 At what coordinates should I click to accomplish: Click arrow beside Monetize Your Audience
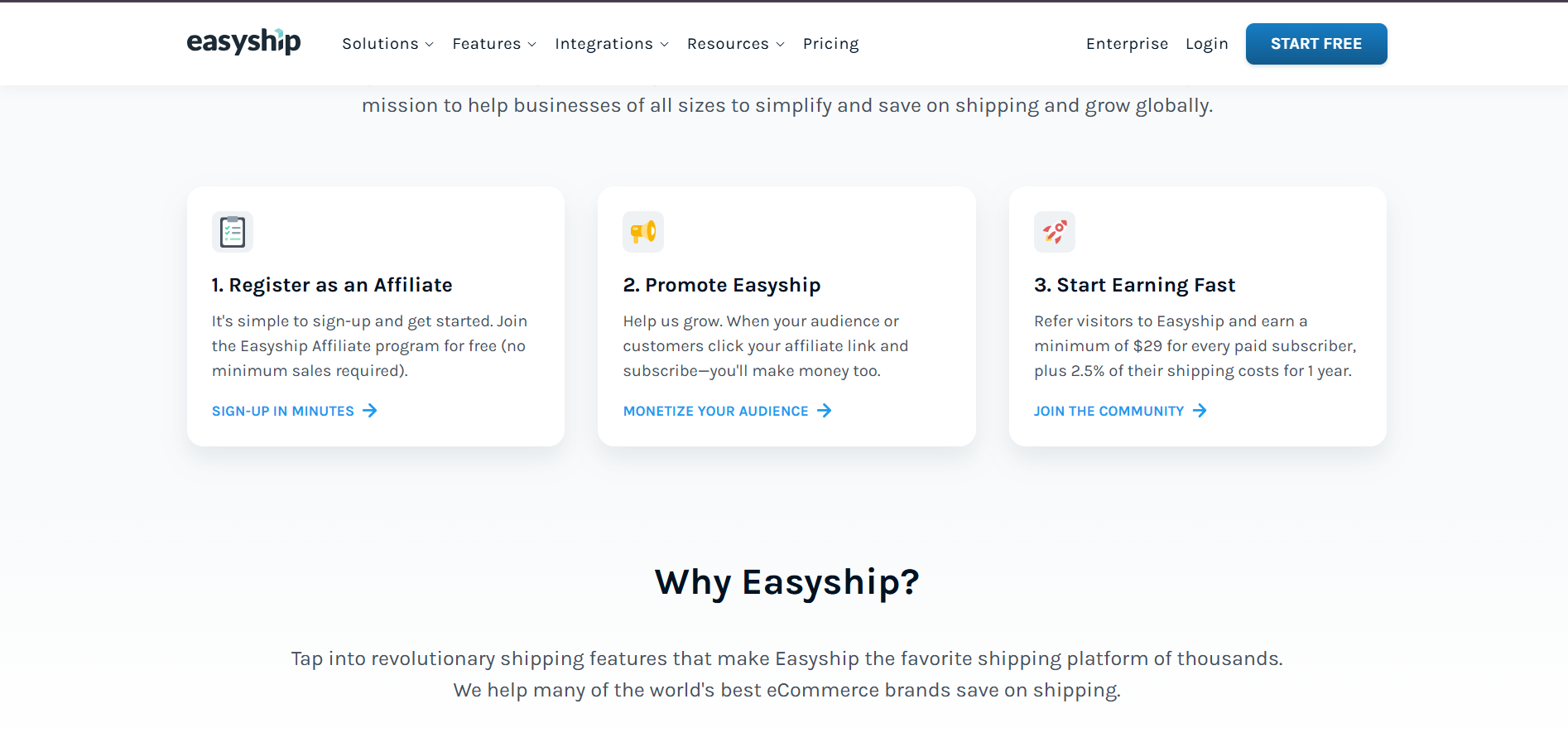pyautogui.click(x=825, y=411)
